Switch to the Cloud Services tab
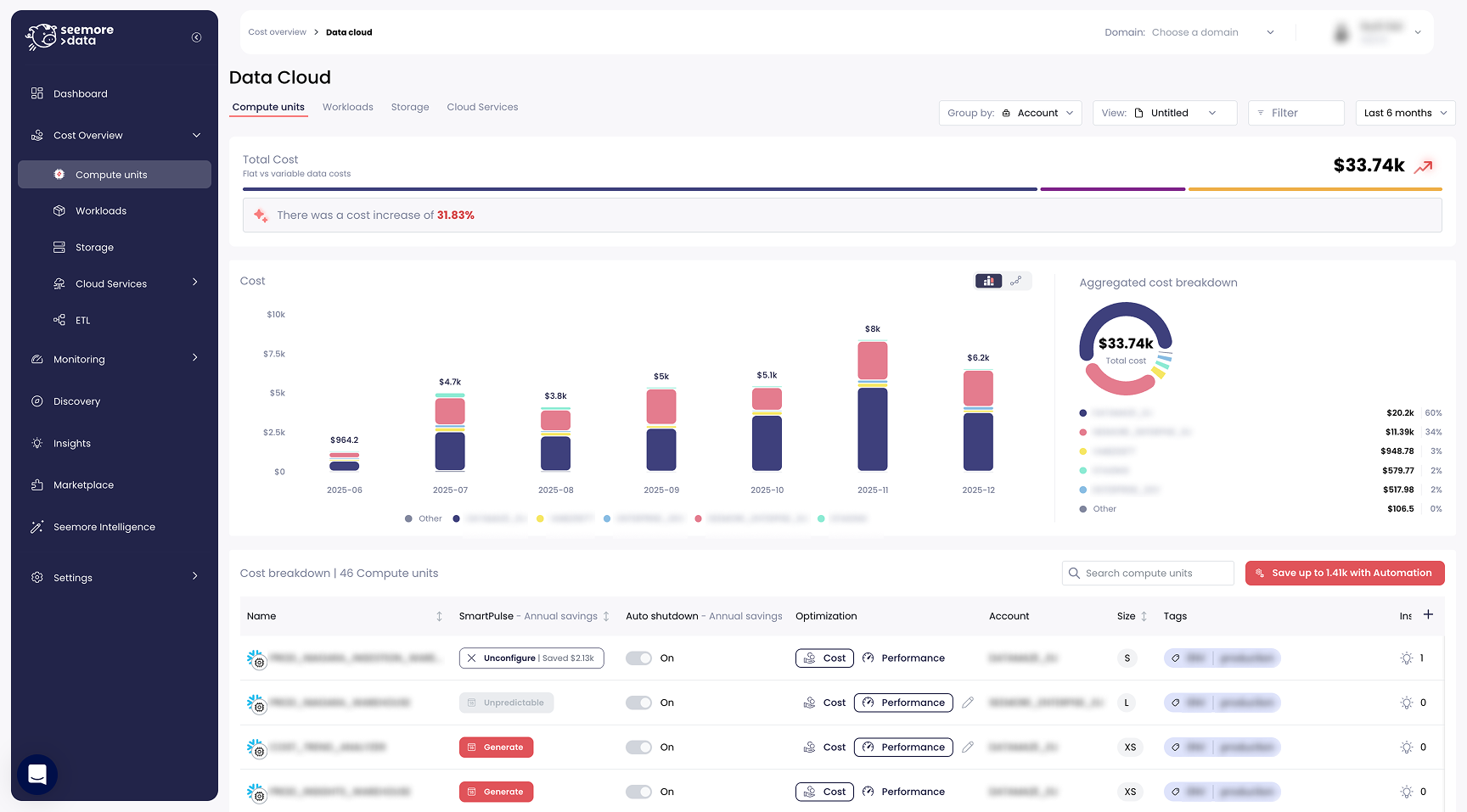 tap(482, 107)
